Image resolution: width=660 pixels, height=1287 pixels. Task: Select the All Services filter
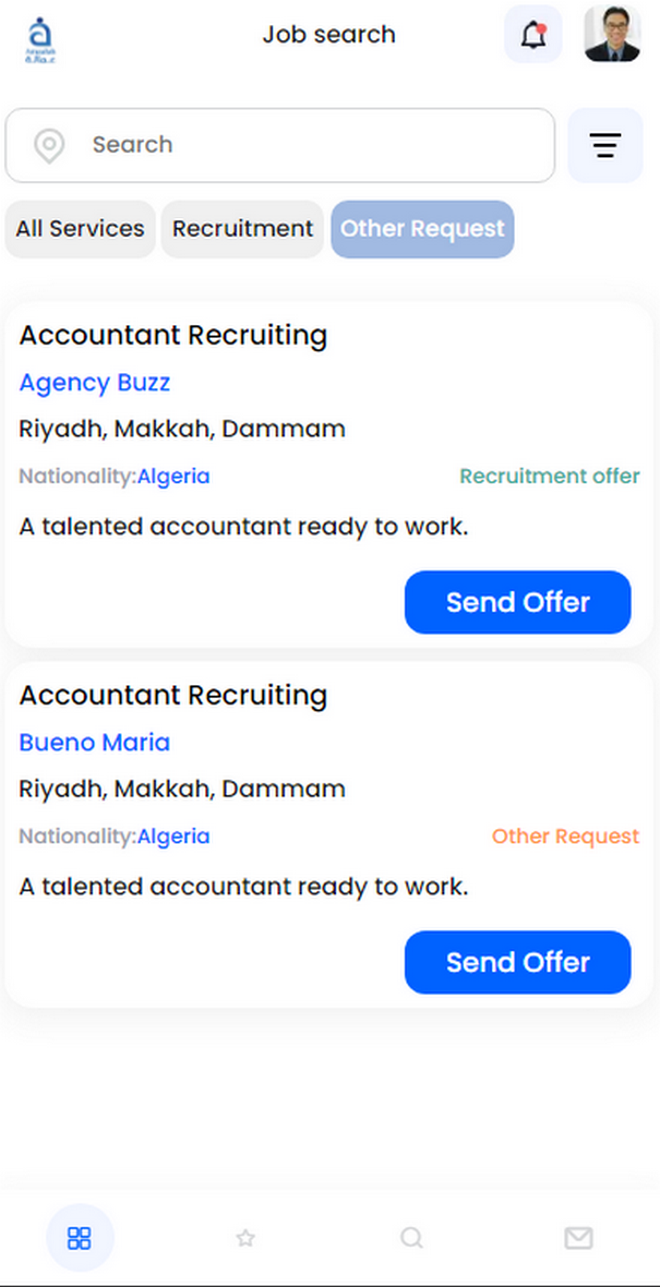(80, 229)
